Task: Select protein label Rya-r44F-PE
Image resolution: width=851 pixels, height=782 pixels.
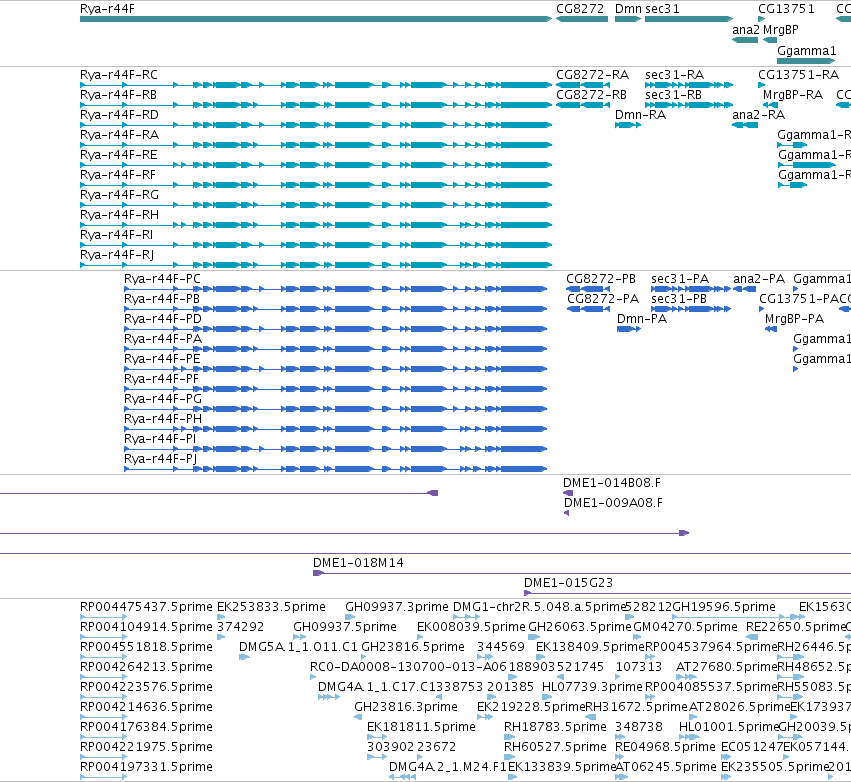Action: pos(162,359)
